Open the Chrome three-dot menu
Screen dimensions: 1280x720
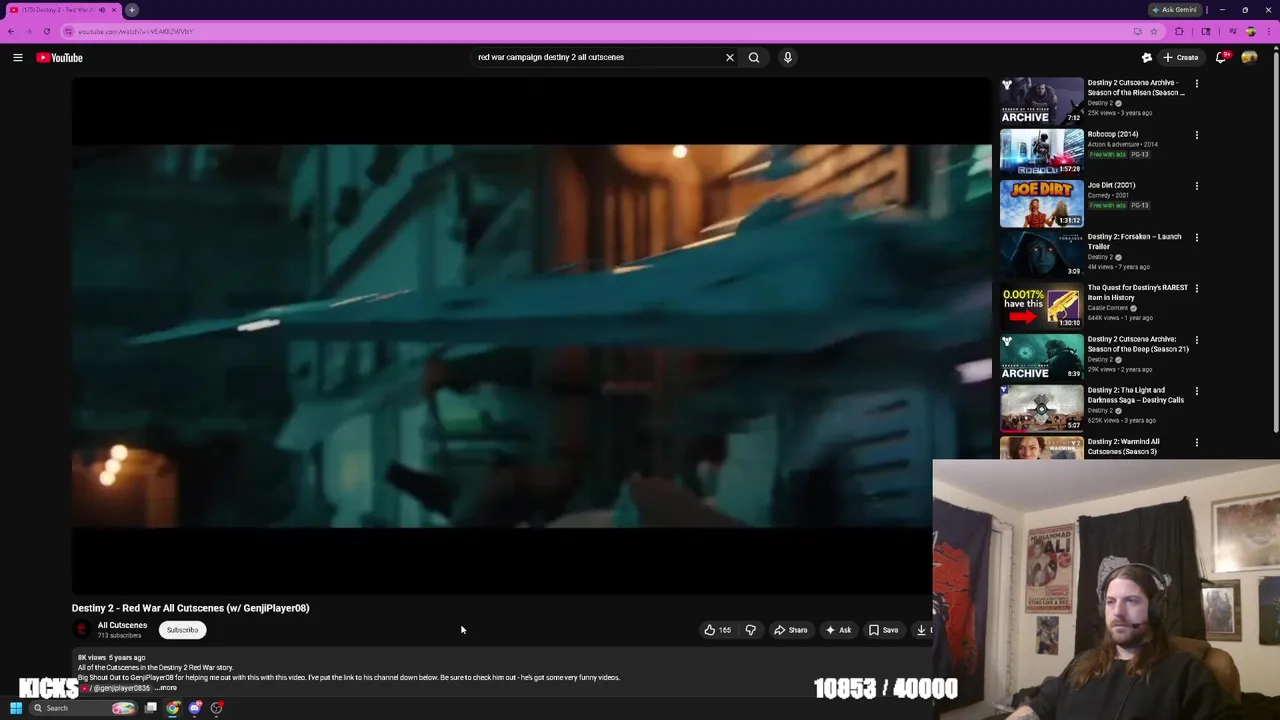1270,31
